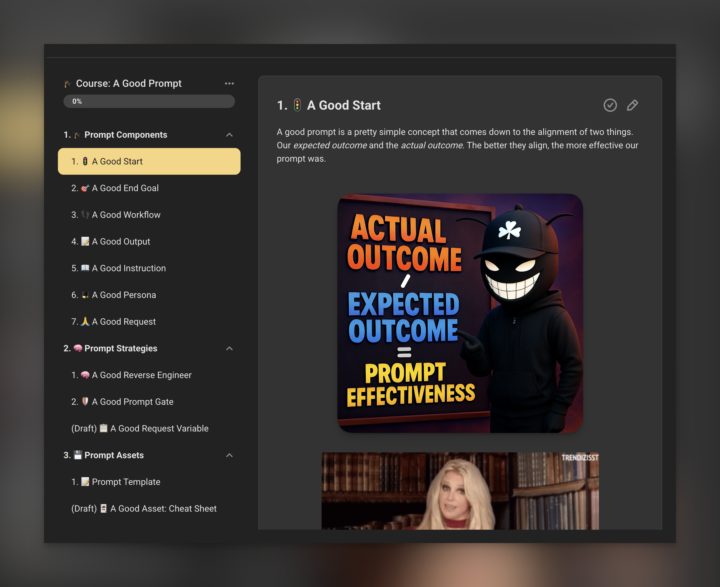Open the A Good Request lesson
Screen dimensions: 720x587
pos(149,322)
